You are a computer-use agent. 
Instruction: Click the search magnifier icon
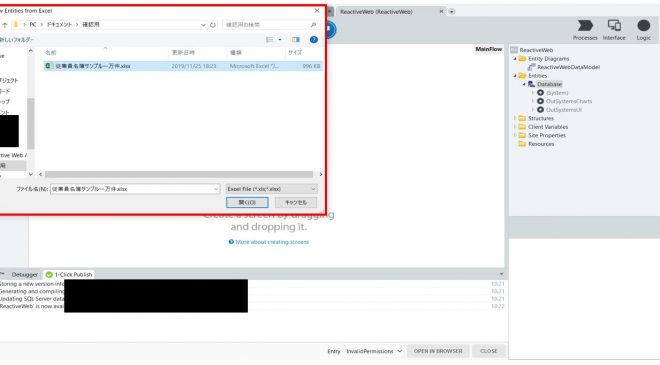313,25
